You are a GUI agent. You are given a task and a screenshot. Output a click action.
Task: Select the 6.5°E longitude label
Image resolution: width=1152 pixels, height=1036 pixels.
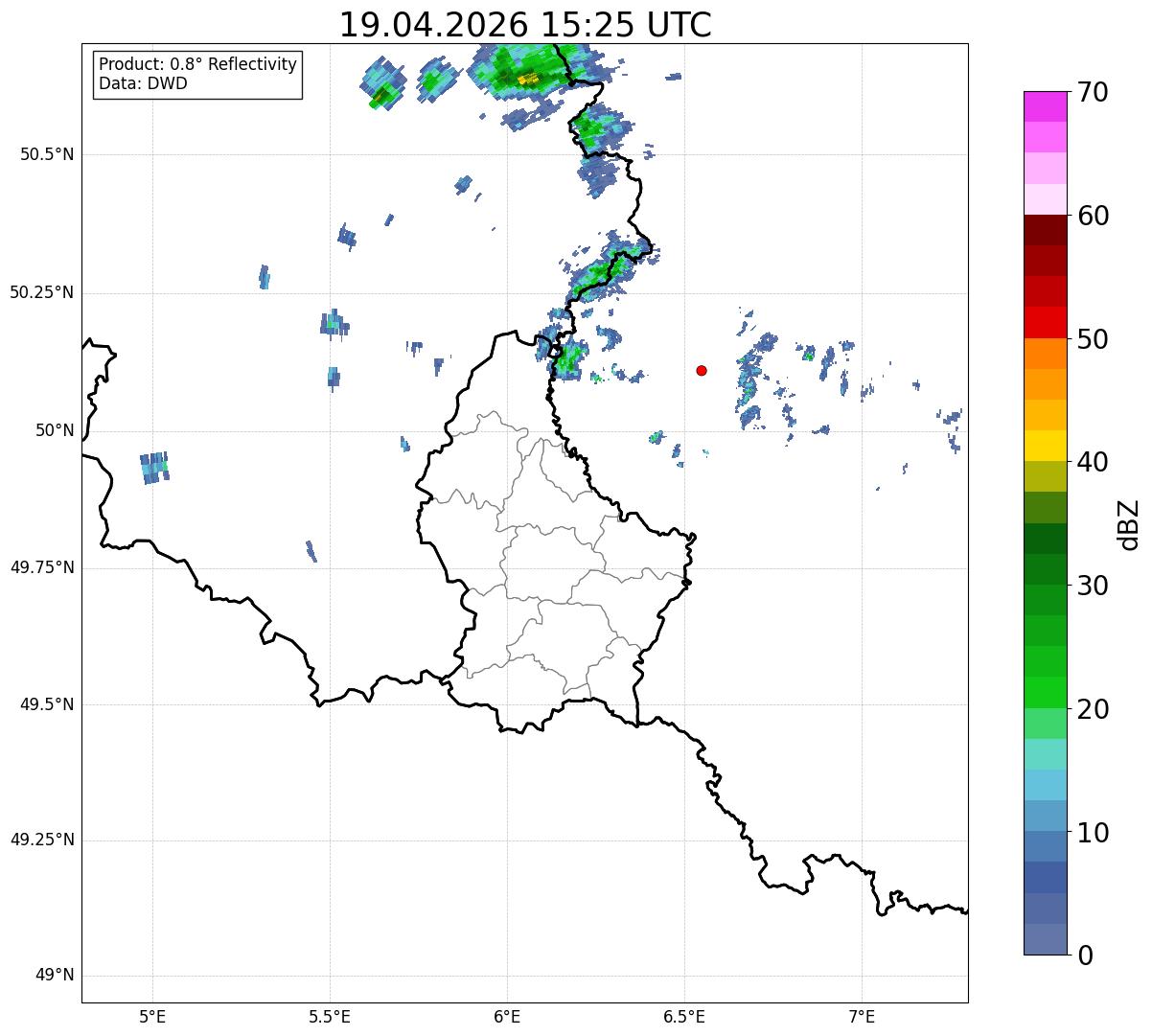coord(684,1016)
